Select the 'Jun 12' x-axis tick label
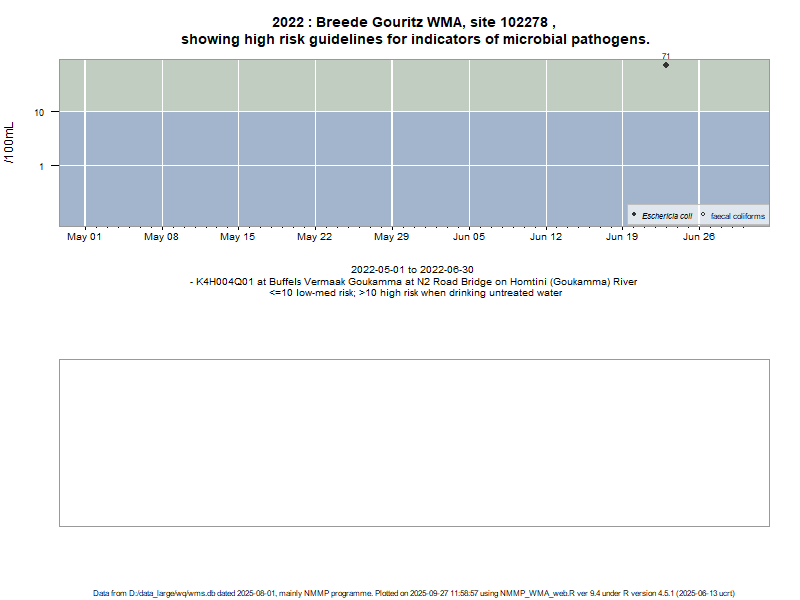Image resolution: width=800 pixels, height=600 pixels. pyautogui.click(x=546, y=237)
